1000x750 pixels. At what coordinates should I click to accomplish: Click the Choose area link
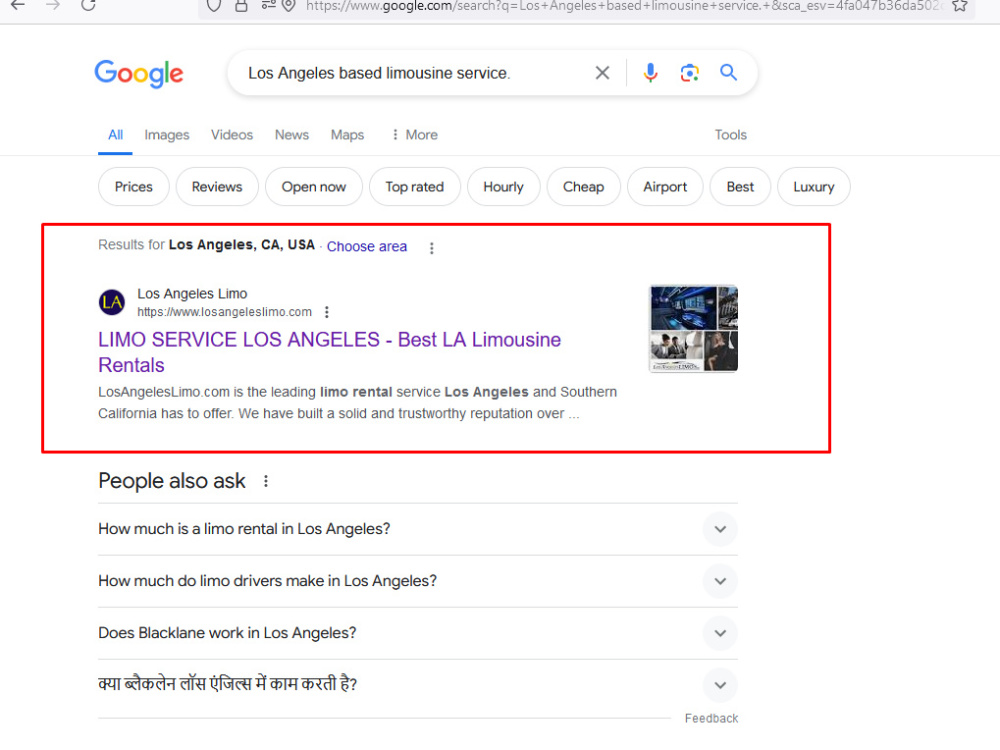pyautogui.click(x=367, y=247)
